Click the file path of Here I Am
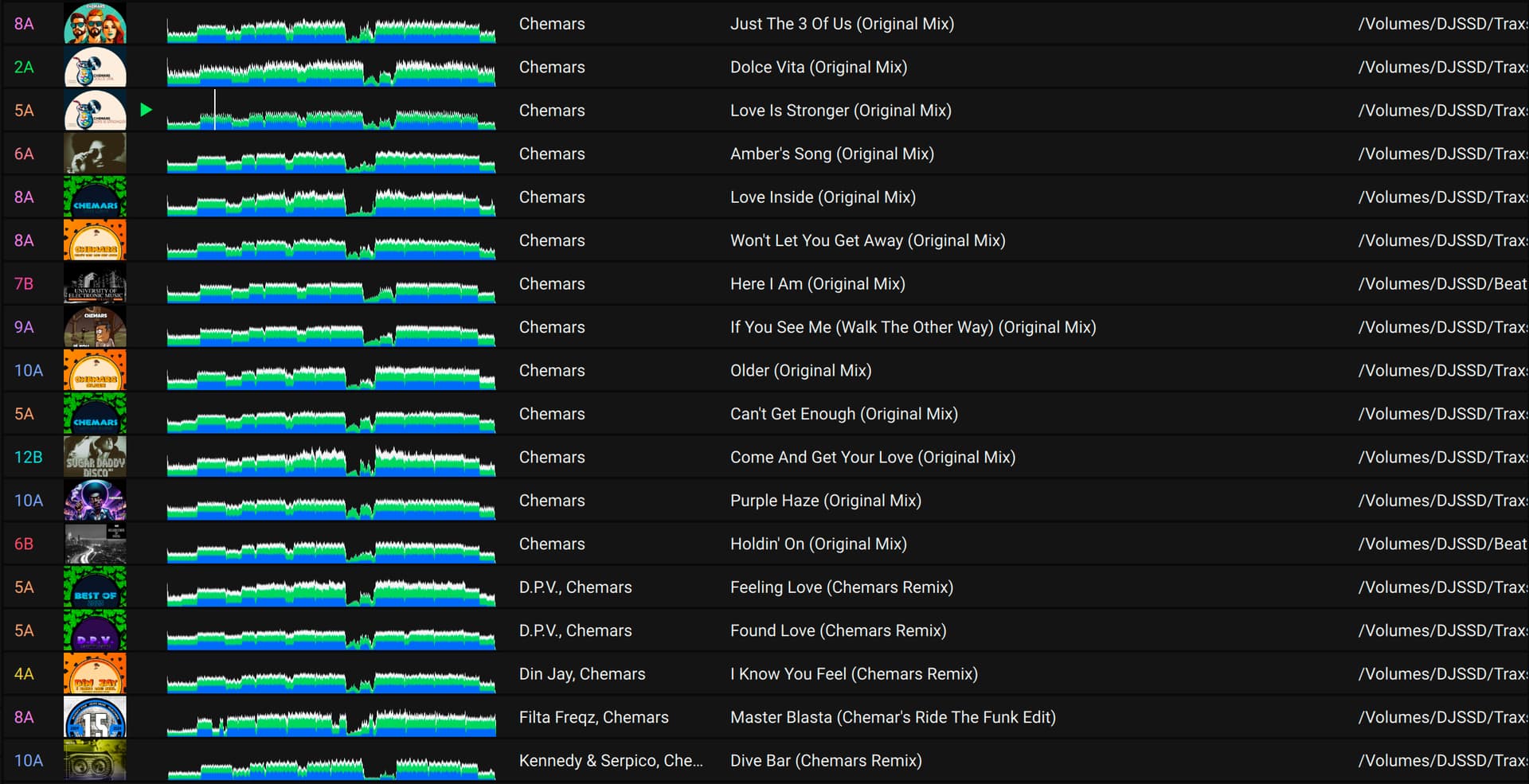This screenshot has width=1529, height=784. click(1441, 284)
